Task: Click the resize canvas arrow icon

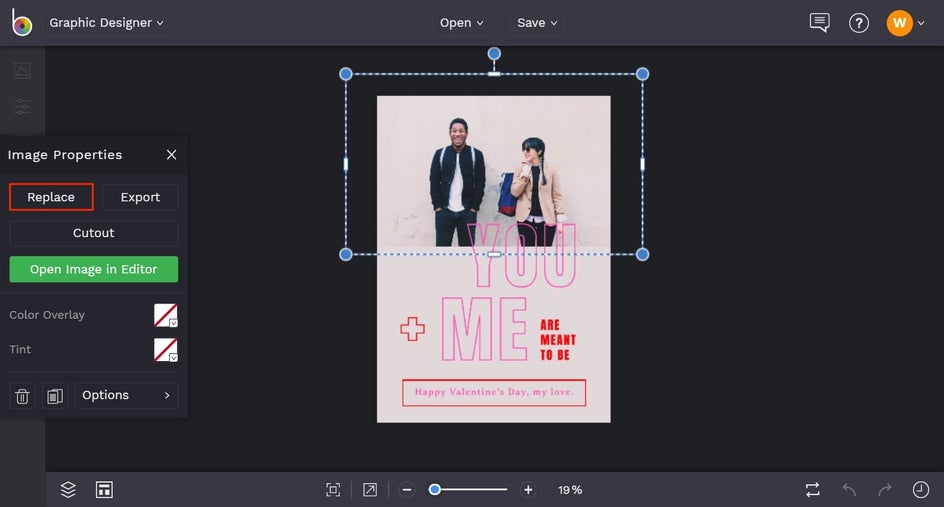Action: [x=370, y=490]
